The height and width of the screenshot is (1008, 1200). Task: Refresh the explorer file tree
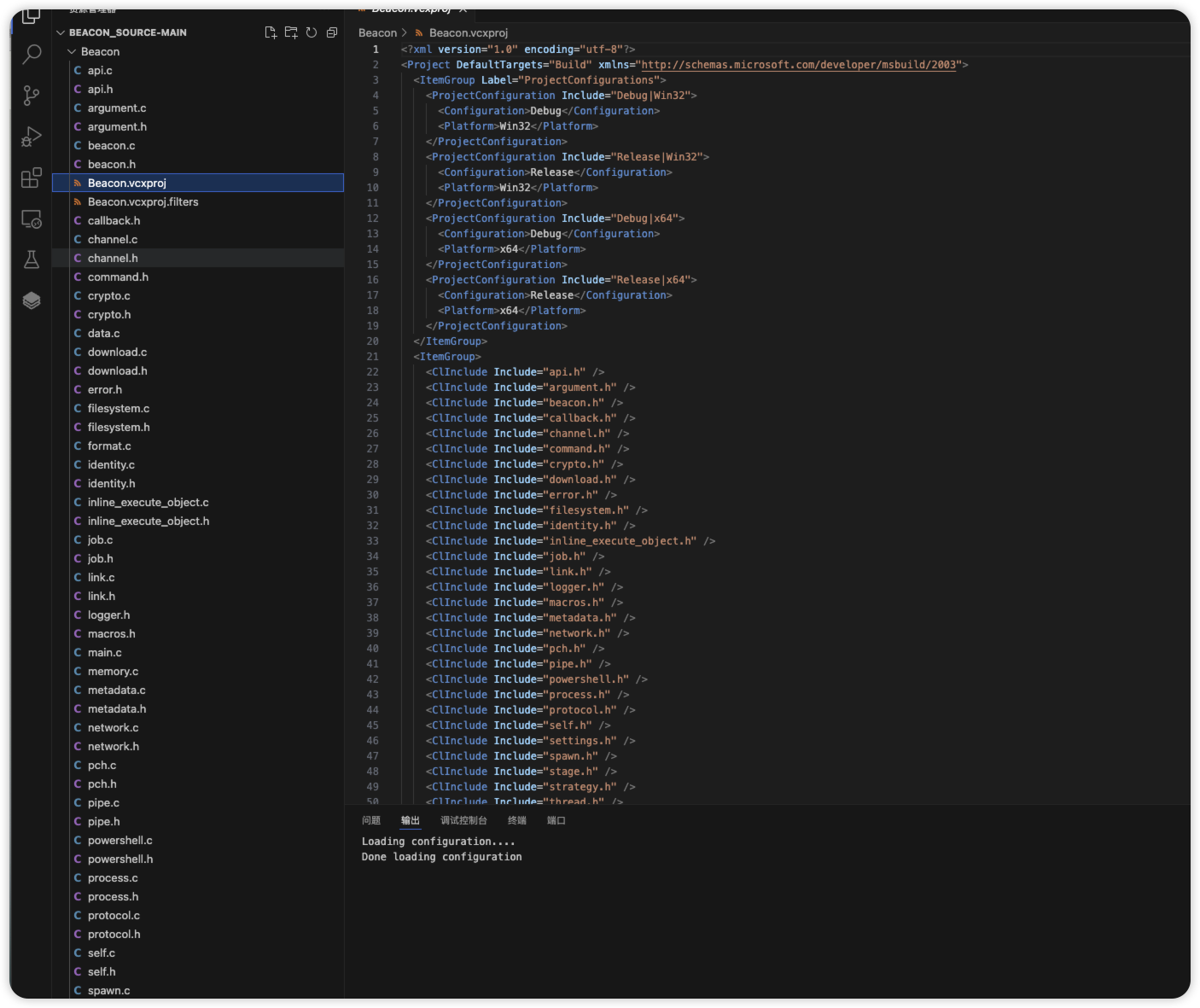[x=312, y=32]
